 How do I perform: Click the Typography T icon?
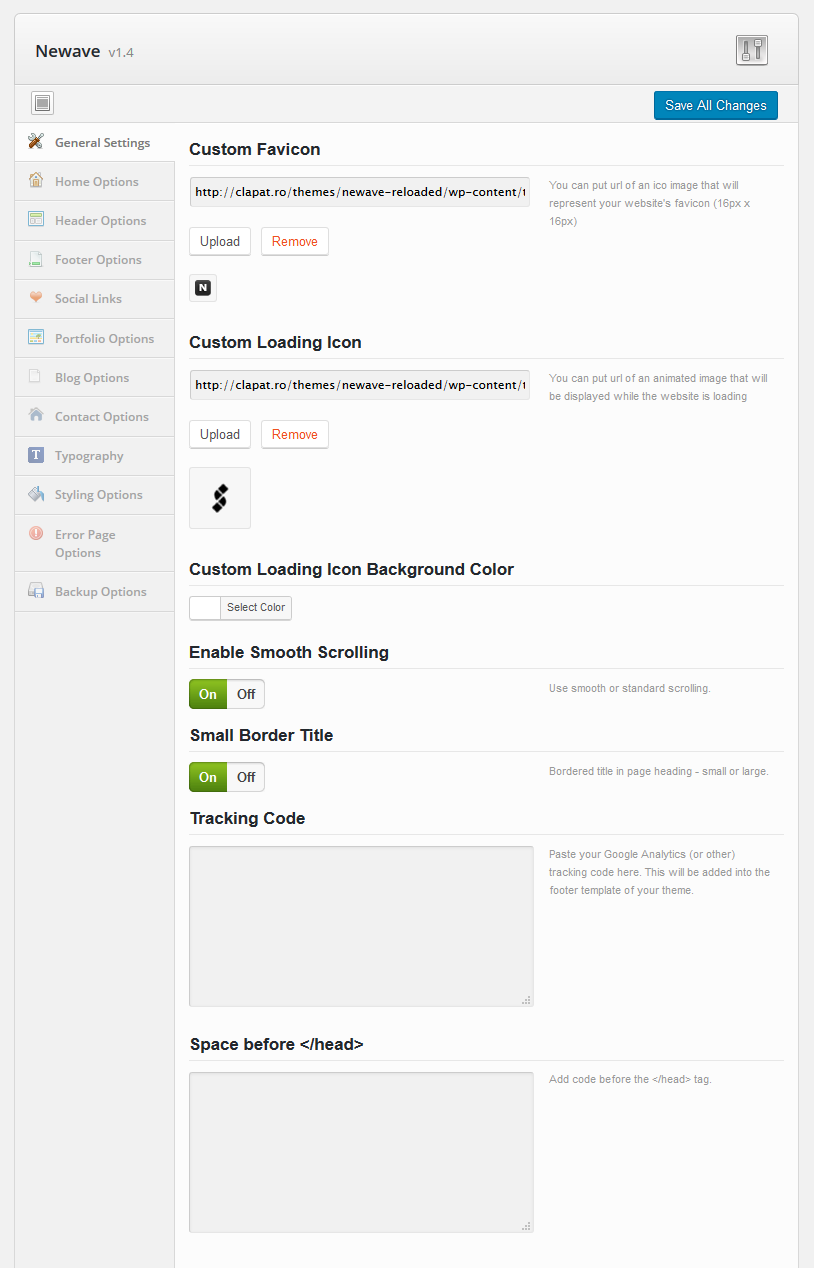[36, 455]
